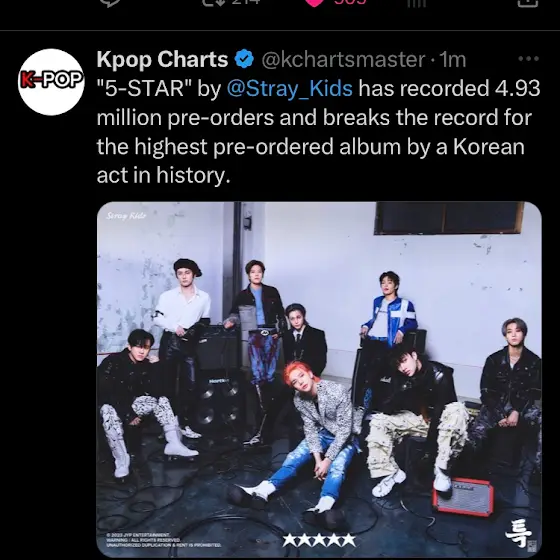Click the Kpop Charts display name
560x560 pixels.
click(x=162, y=59)
